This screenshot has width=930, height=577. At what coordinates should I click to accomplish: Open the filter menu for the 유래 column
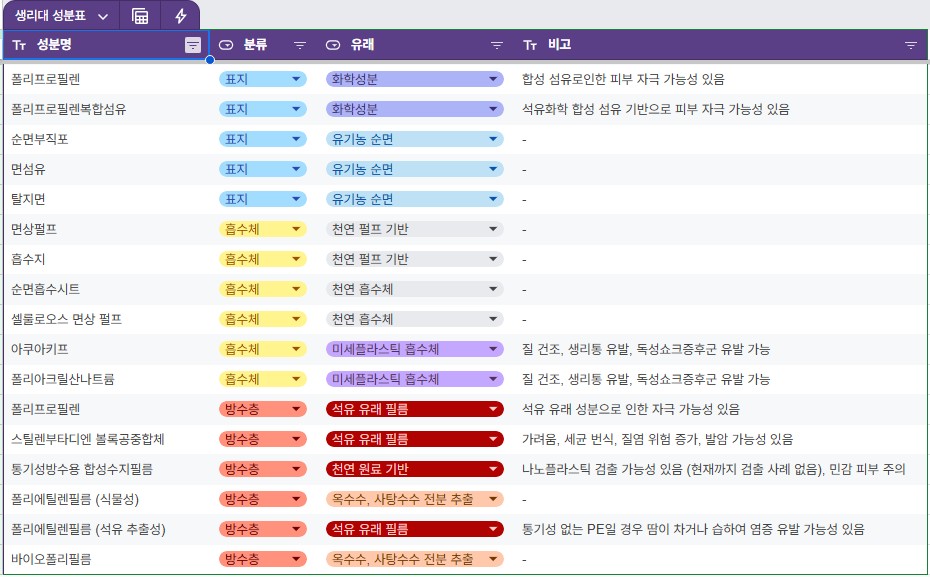pyautogui.click(x=496, y=45)
